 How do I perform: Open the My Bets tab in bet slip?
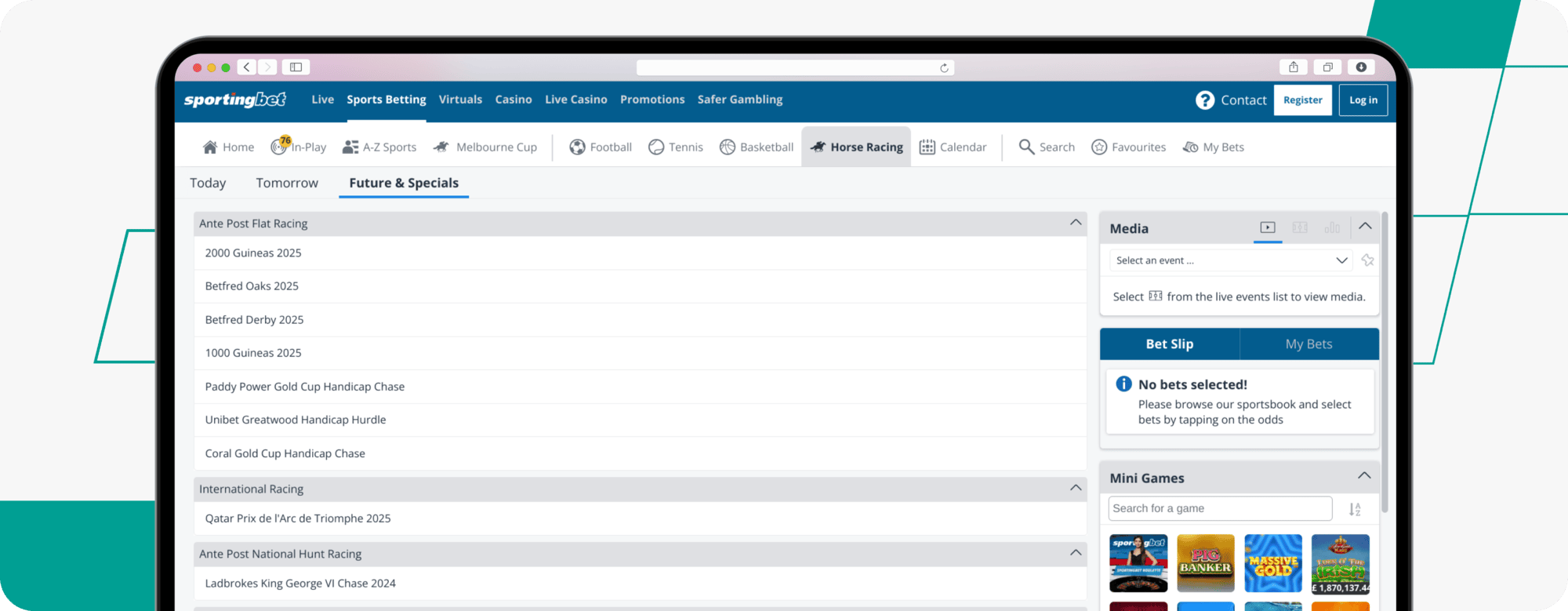(x=1309, y=344)
